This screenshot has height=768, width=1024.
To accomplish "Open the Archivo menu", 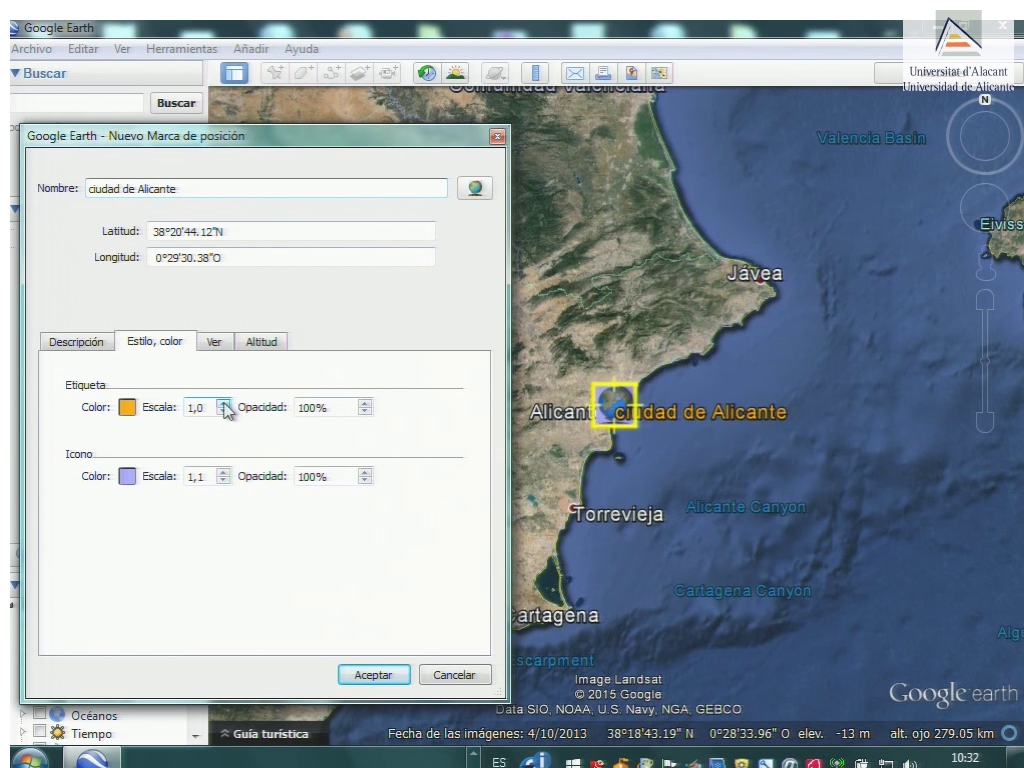I will click(x=31, y=49).
